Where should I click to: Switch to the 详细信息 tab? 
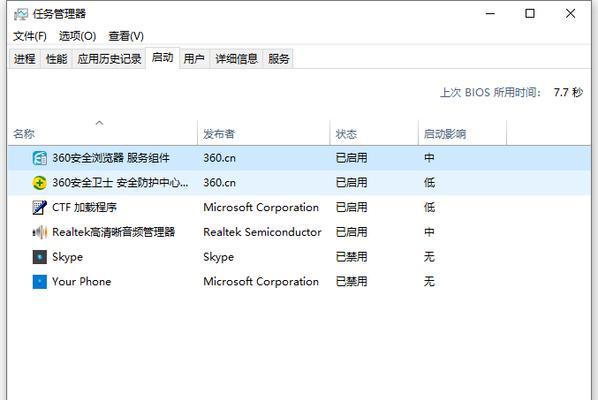click(x=236, y=59)
